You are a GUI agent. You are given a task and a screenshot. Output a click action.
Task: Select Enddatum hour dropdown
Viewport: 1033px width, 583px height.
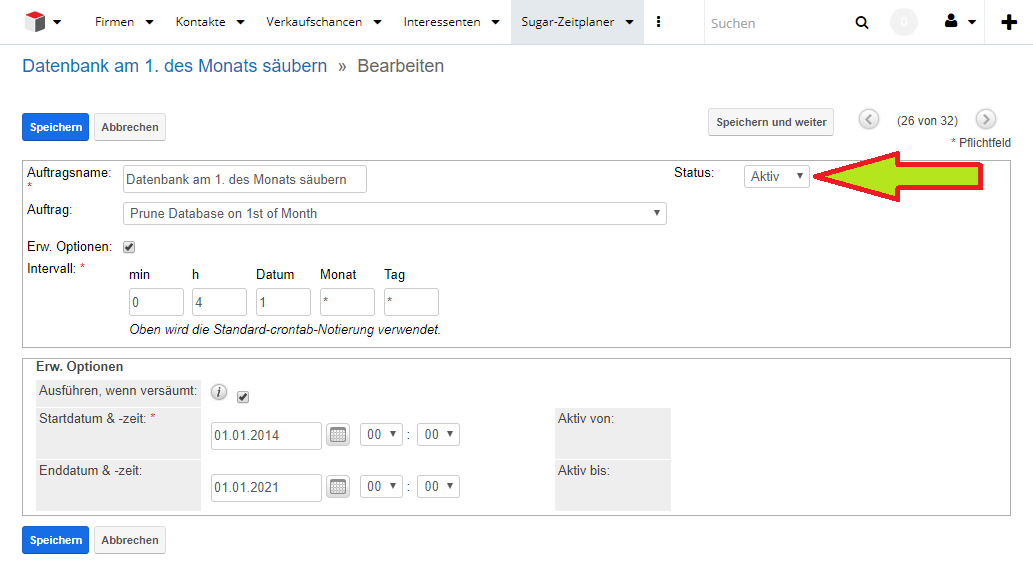click(381, 486)
